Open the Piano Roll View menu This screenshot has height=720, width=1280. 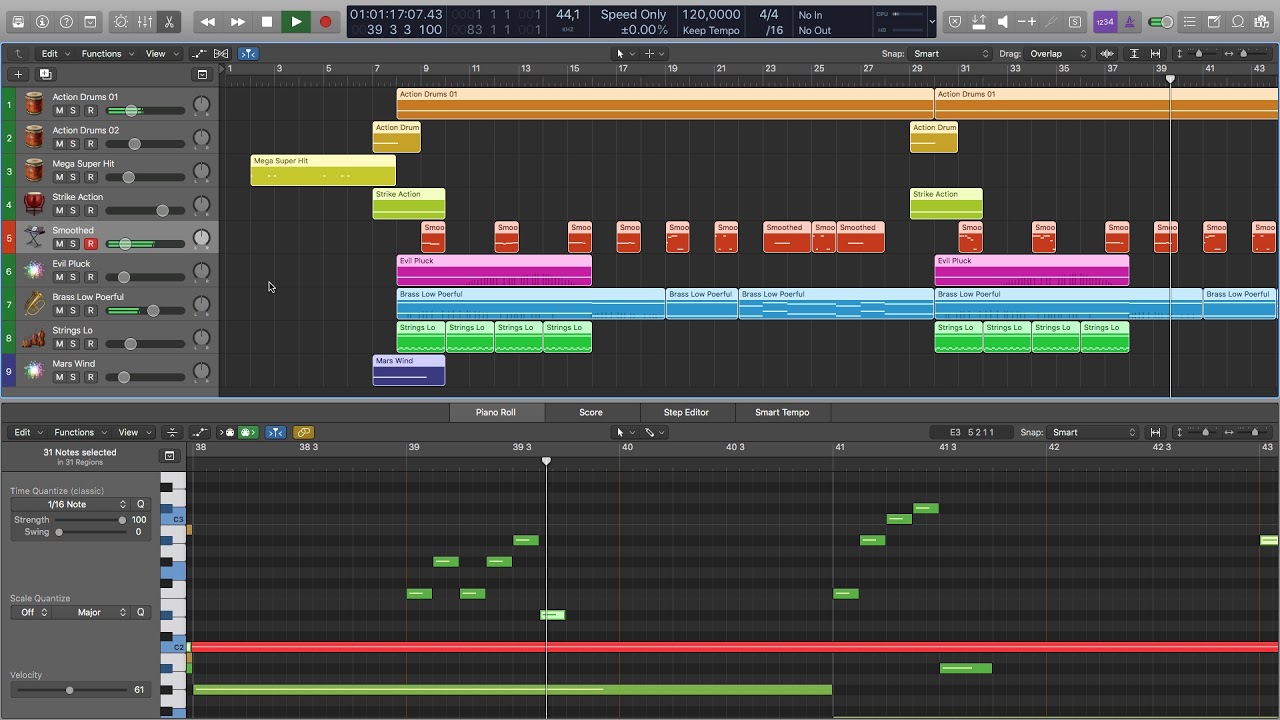pos(132,432)
